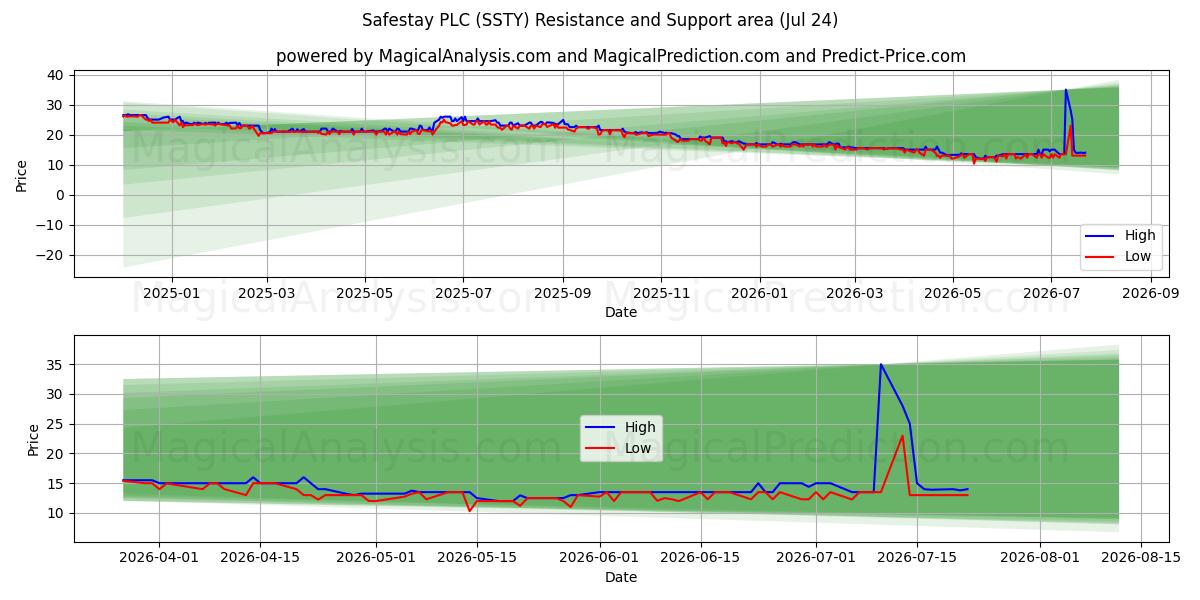Click the '2025-07' tick label on the top chart
This screenshot has height=600, width=1200.
pyautogui.click(x=463, y=293)
